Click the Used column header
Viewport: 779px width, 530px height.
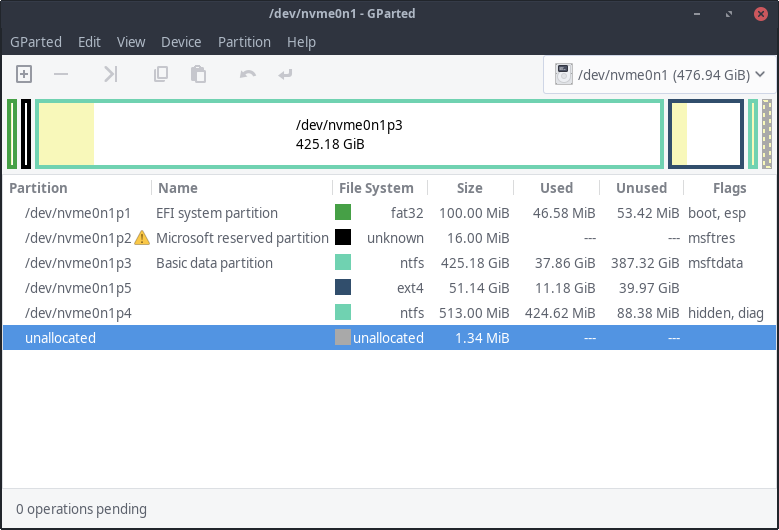point(556,188)
